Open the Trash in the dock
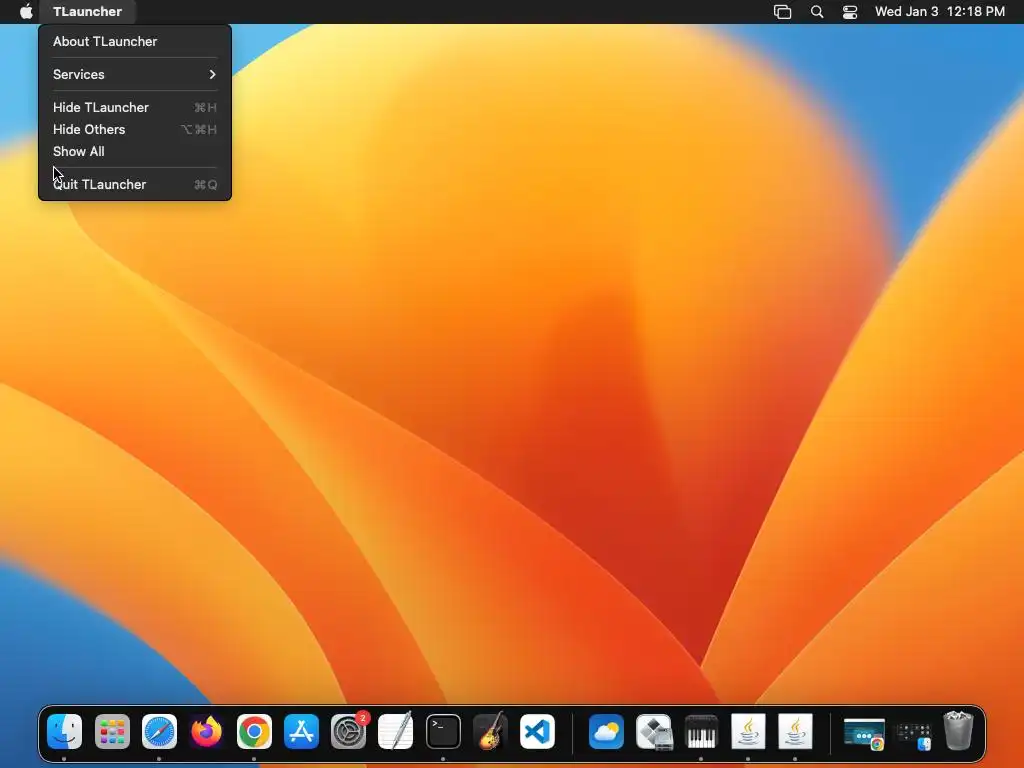The width and height of the screenshot is (1024, 768). (958, 731)
